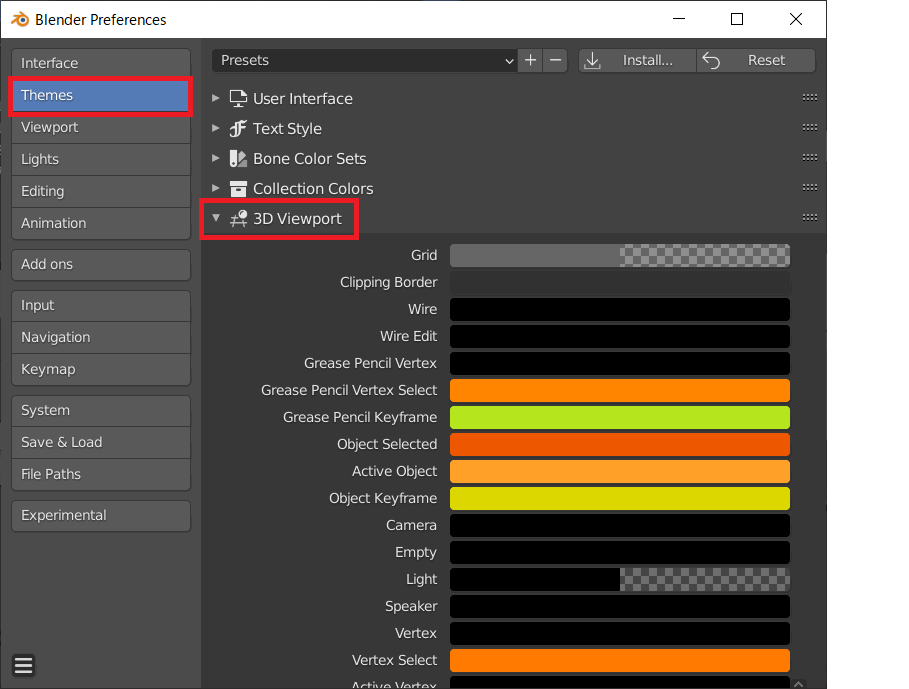Open the hamburger menu in bottom-left corner

[23, 664]
